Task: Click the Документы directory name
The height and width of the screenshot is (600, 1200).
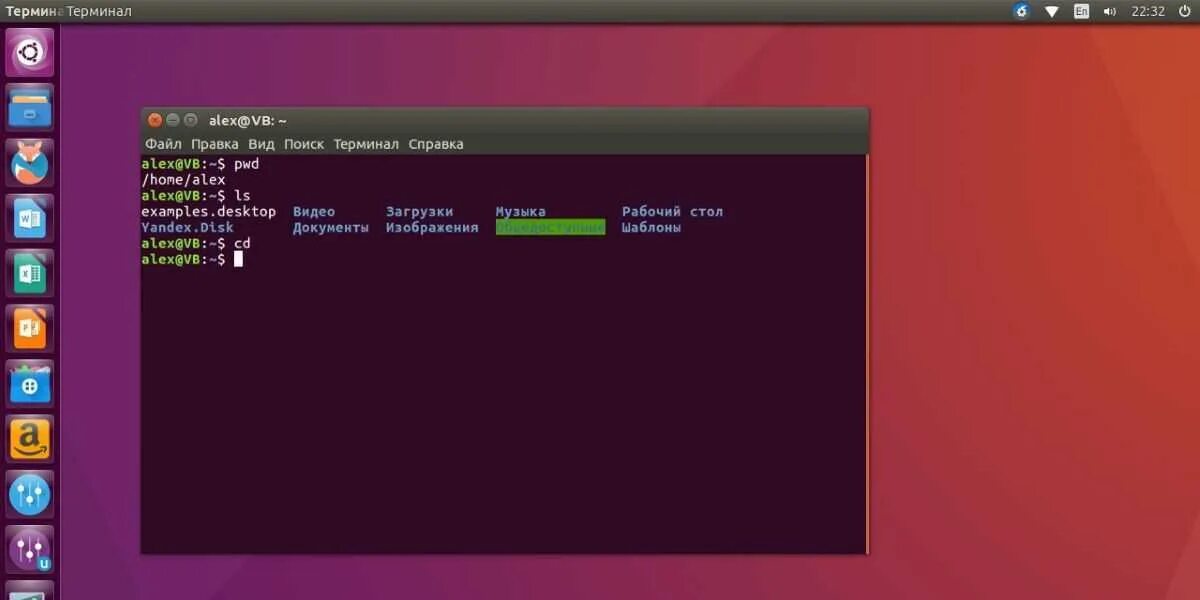Action: (331, 228)
